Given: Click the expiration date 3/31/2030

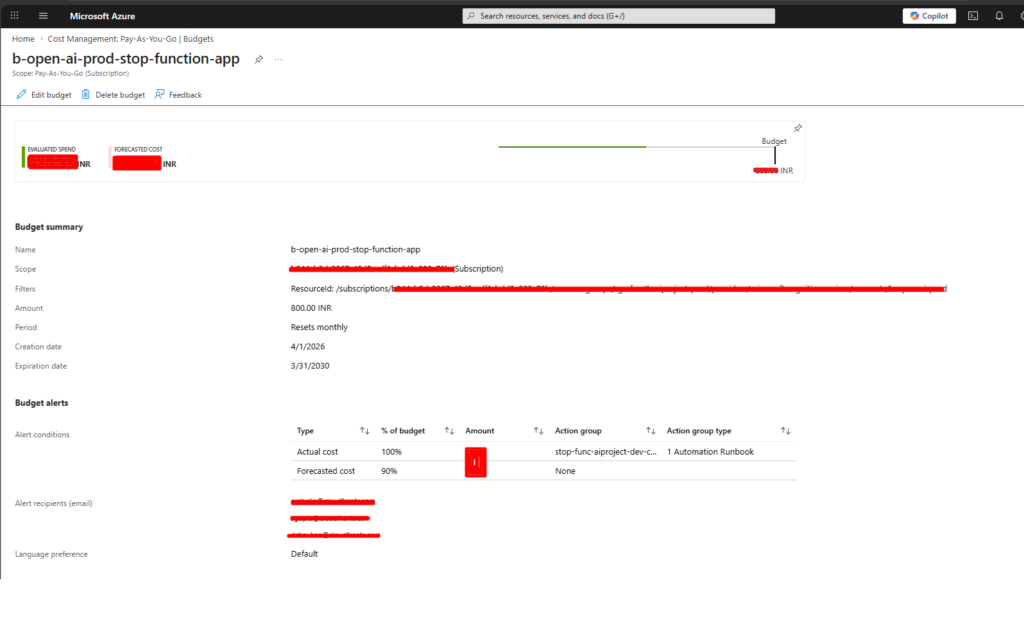Looking at the screenshot, I should tap(310, 366).
